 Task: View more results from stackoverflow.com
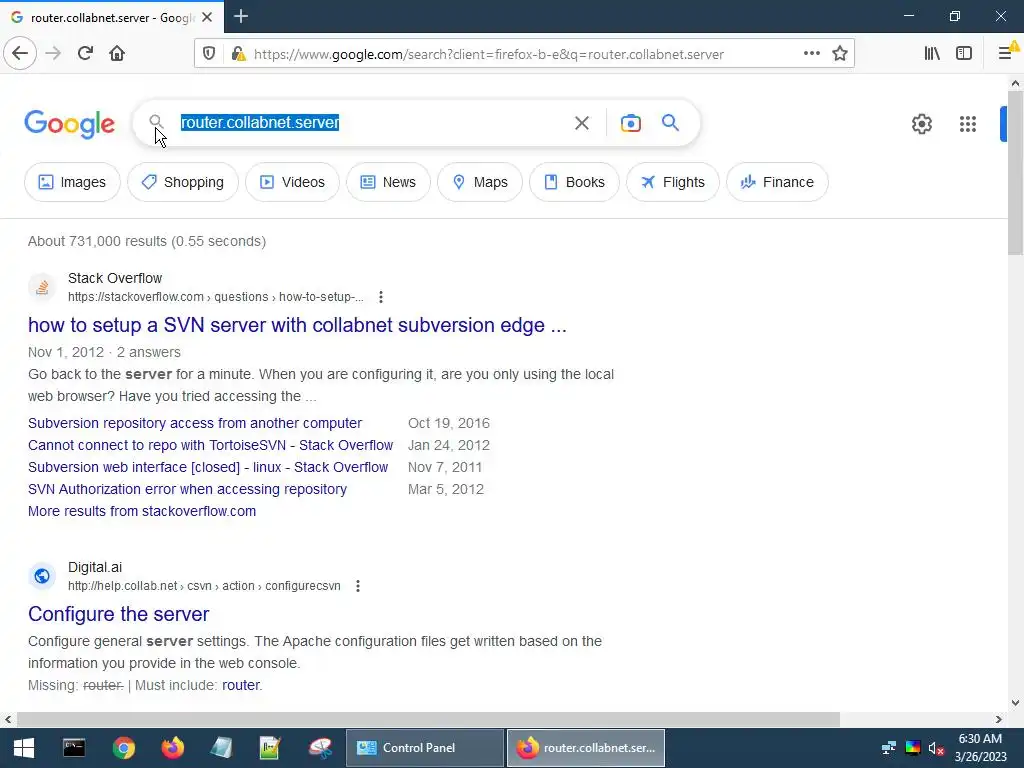[x=142, y=511]
